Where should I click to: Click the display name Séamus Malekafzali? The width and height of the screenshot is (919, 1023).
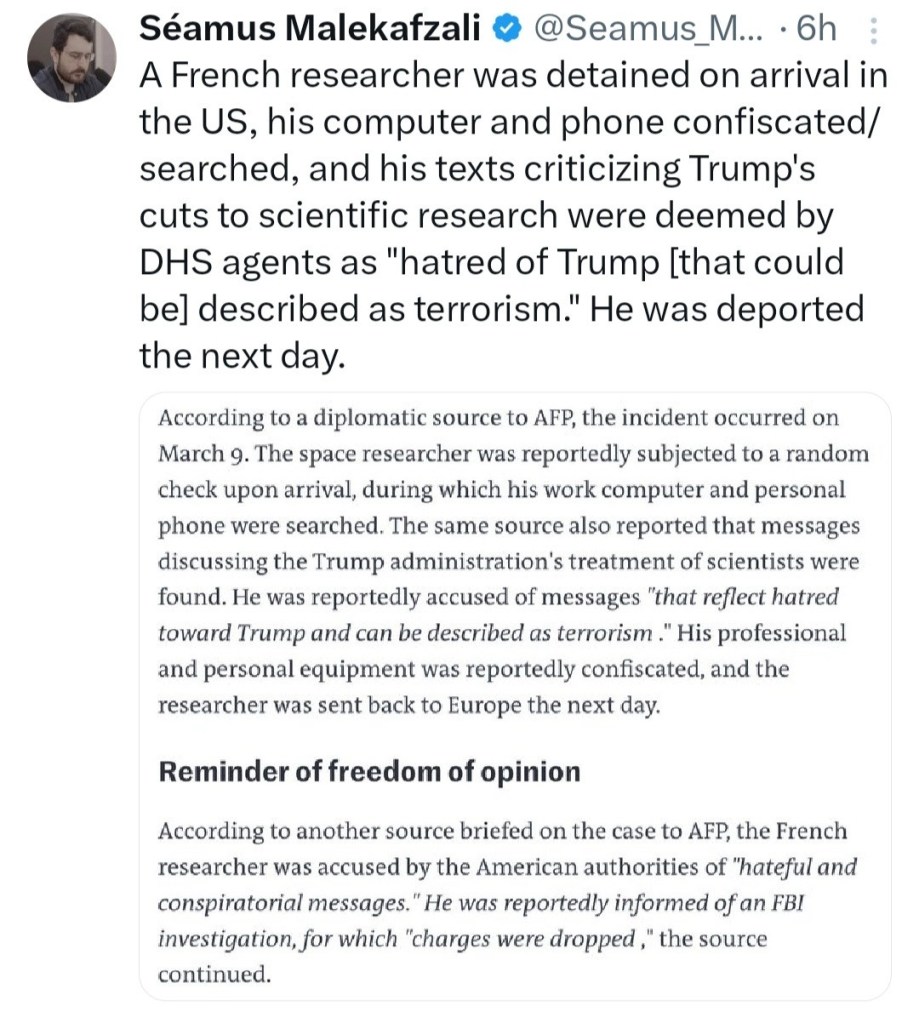pos(313,30)
